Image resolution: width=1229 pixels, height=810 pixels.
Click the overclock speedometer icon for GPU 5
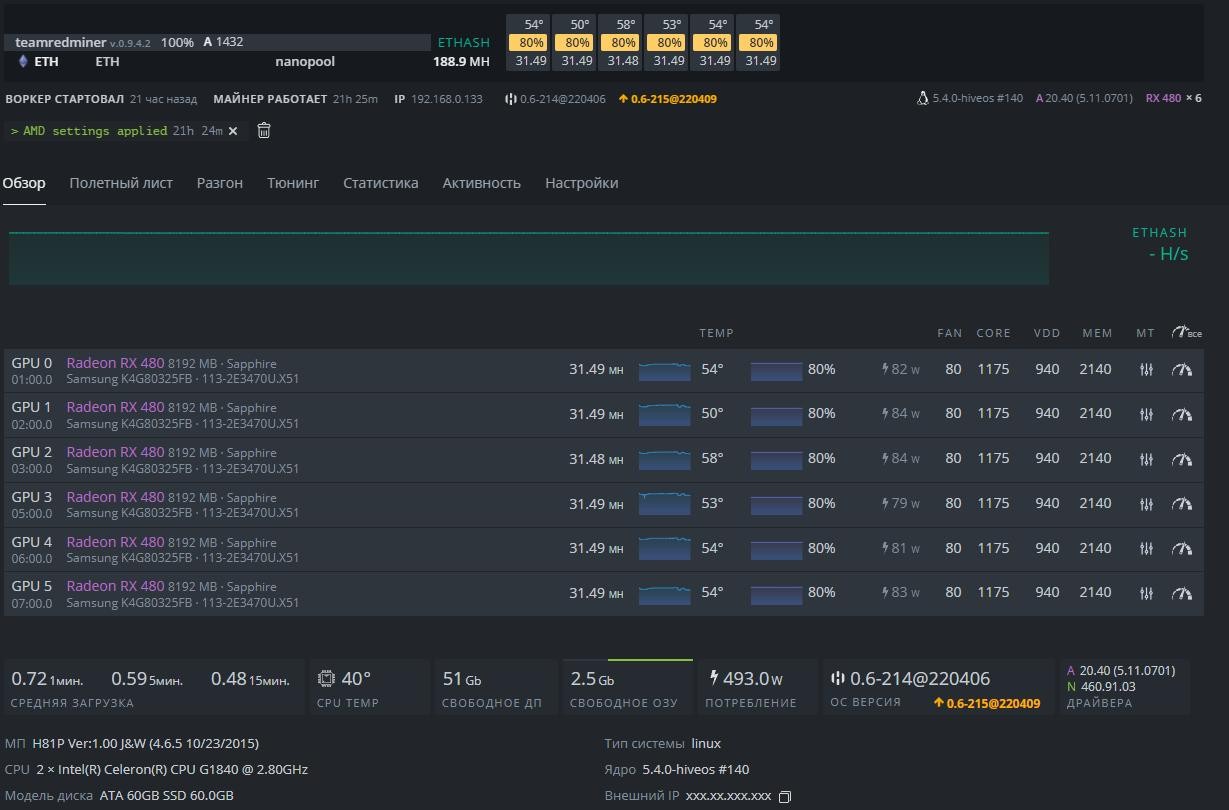pyautogui.click(x=1182, y=593)
